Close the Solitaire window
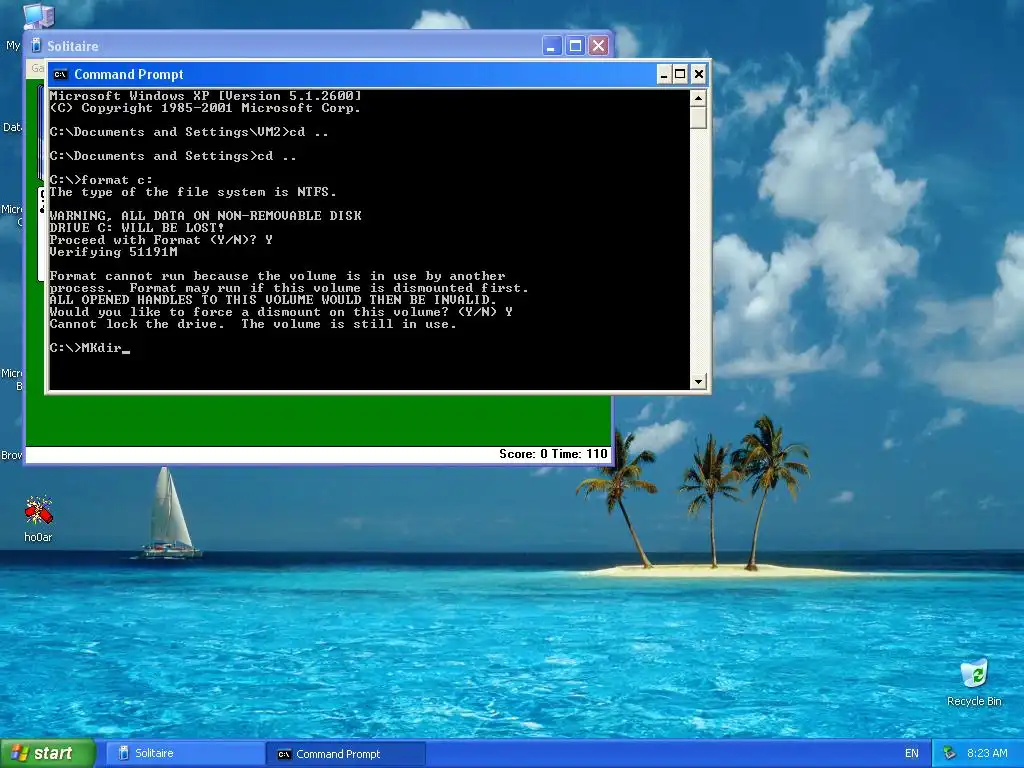 pos(599,46)
